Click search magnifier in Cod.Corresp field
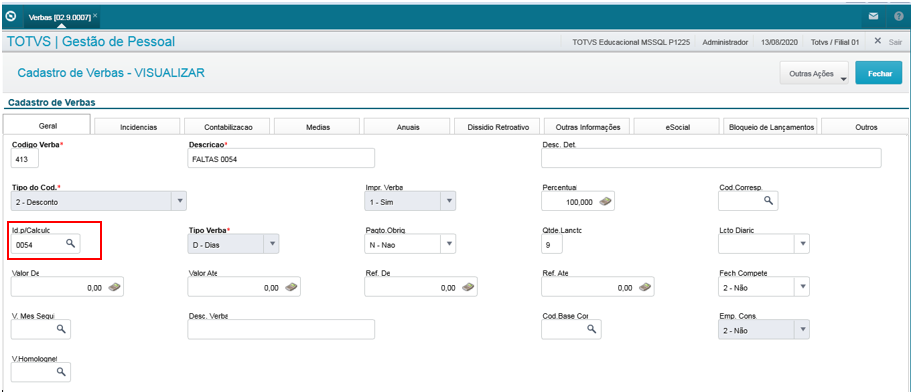This screenshot has height=392, width=915. 769,200
